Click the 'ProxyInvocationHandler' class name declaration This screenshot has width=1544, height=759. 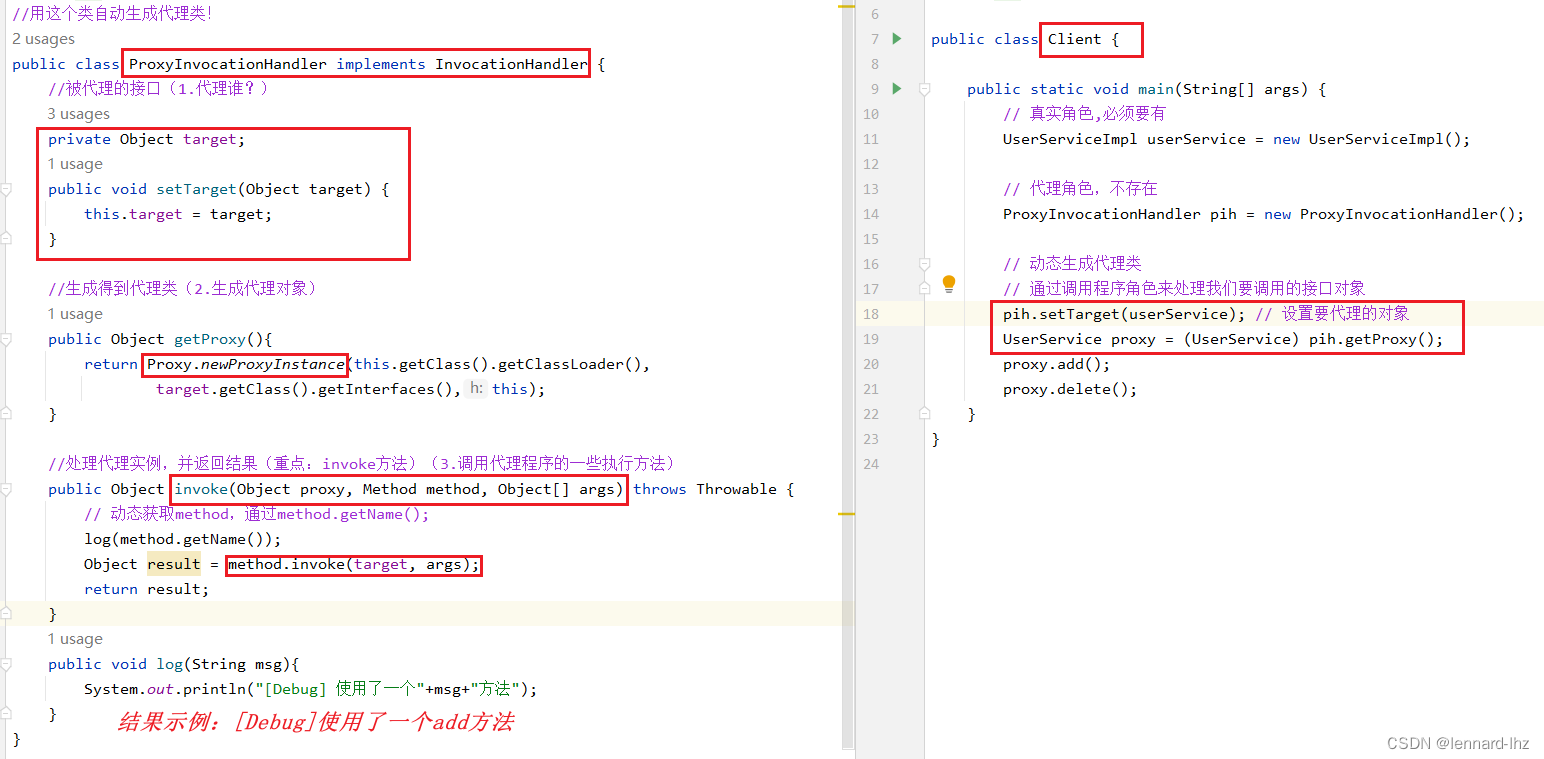(228, 64)
